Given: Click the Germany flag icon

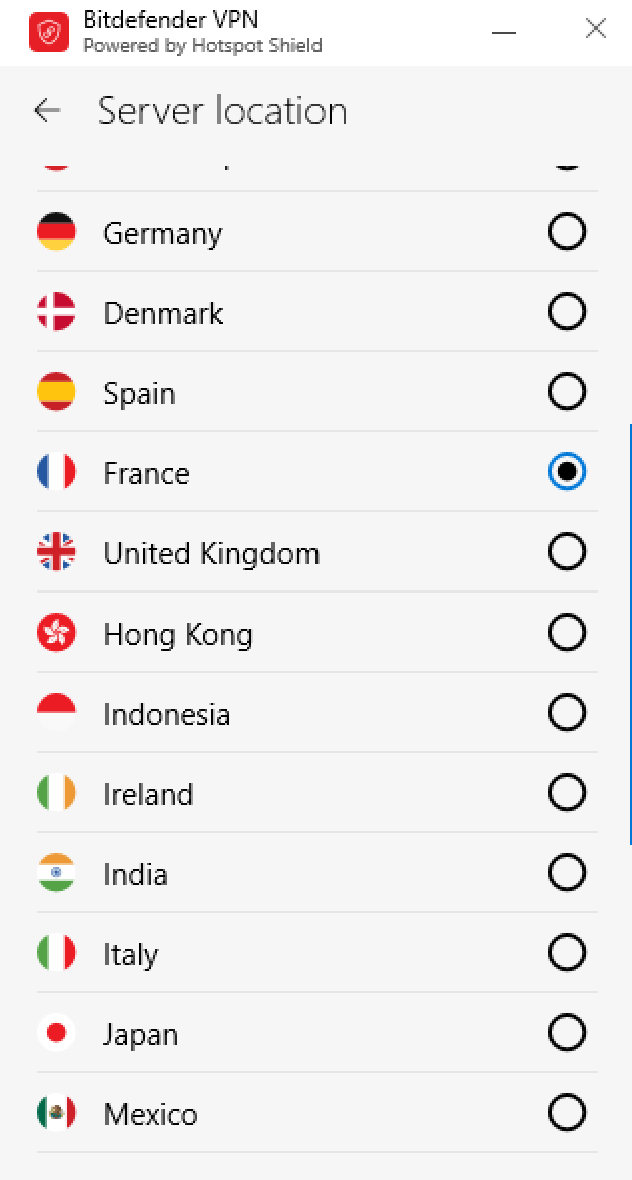Looking at the screenshot, I should tap(56, 232).
